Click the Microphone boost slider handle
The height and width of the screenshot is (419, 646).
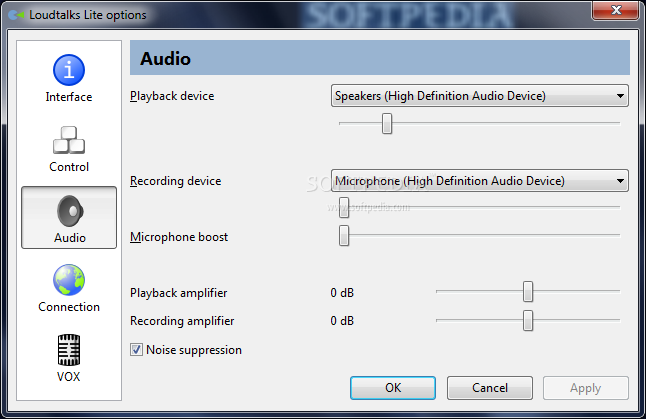tap(344, 236)
